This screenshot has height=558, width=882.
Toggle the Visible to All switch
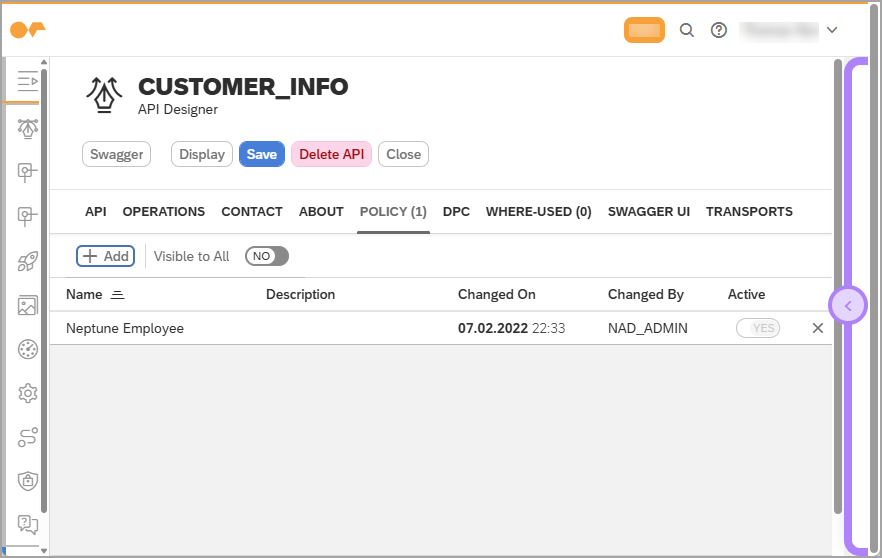(x=267, y=256)
